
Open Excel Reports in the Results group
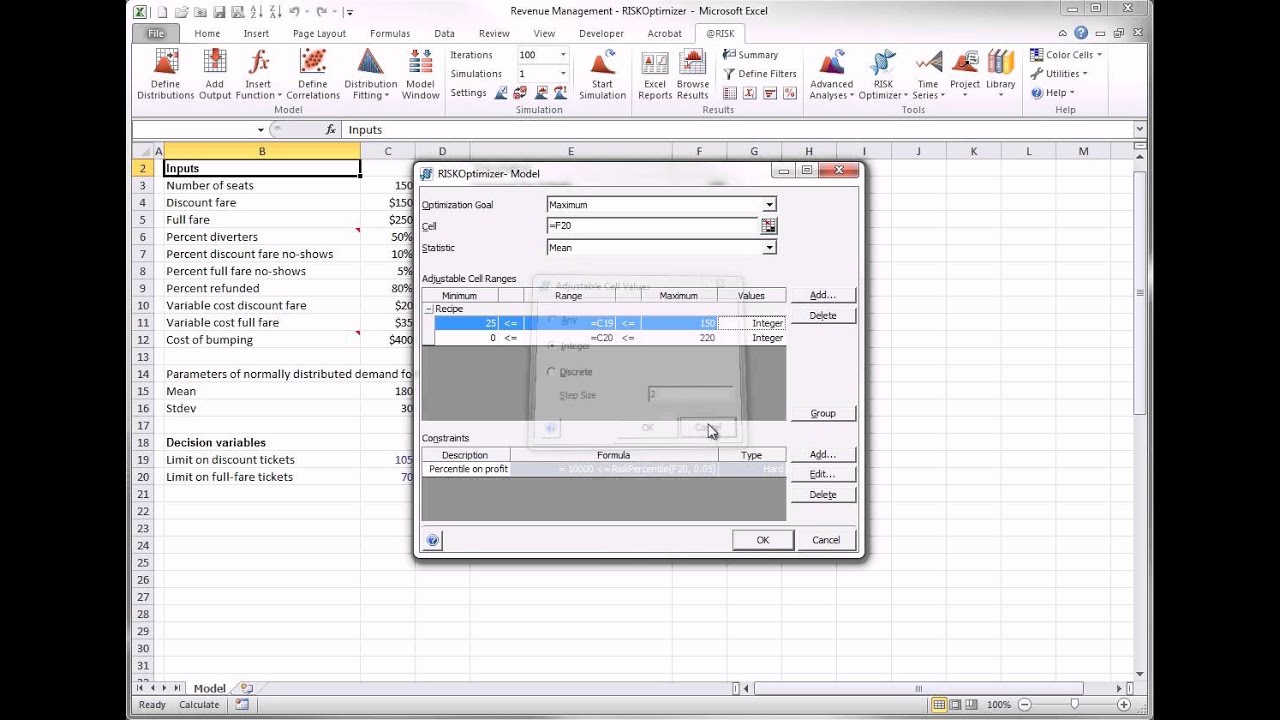coord(654,75)
